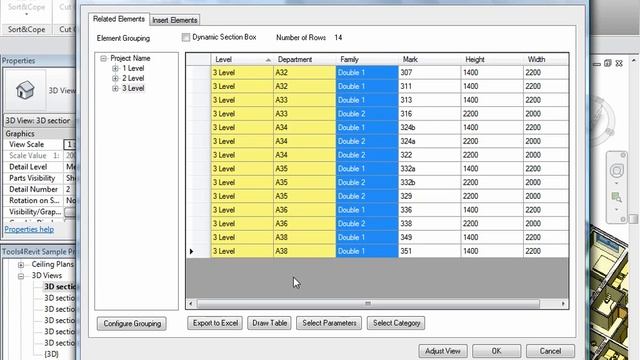Select 3 Level in grouping tree
640x360 pixels.
pos(133,88)
